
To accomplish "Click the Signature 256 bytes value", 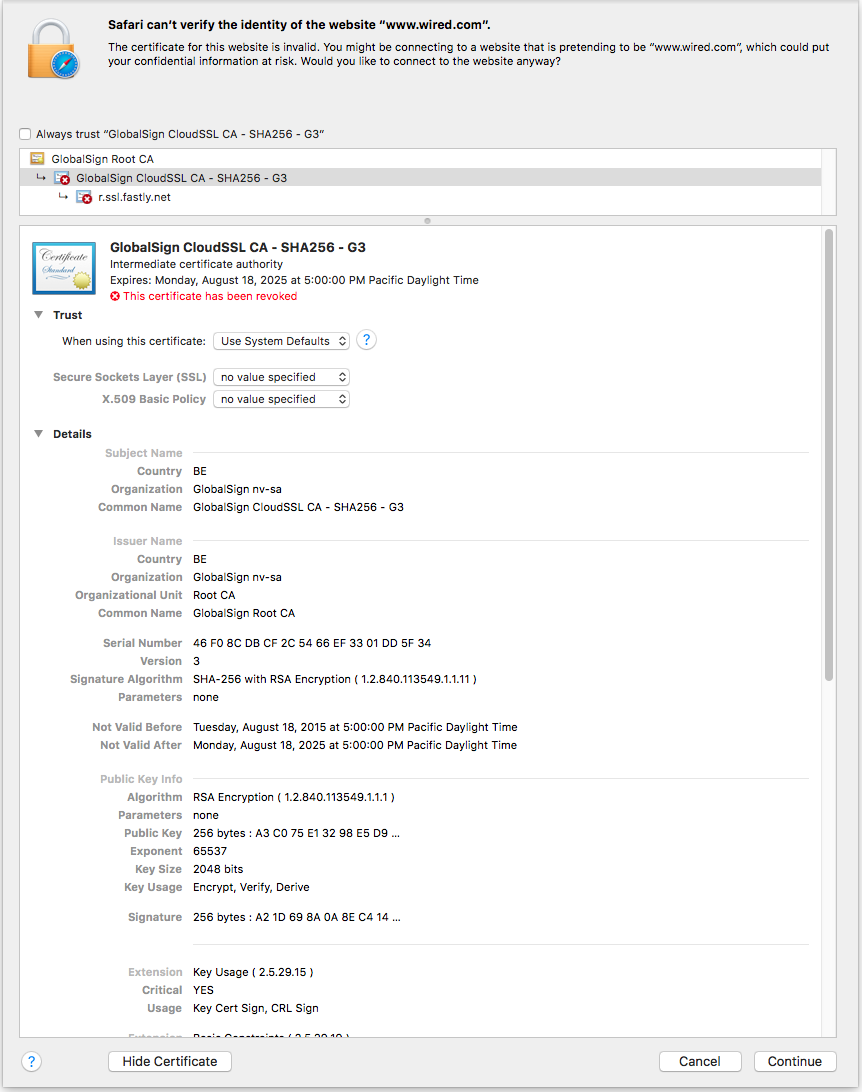I will tap(297, 917).
